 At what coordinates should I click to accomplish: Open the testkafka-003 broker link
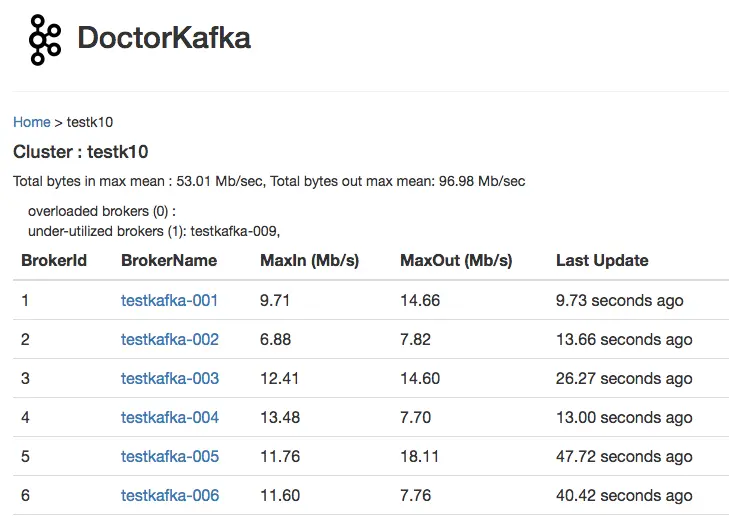[x=169, y=378]
